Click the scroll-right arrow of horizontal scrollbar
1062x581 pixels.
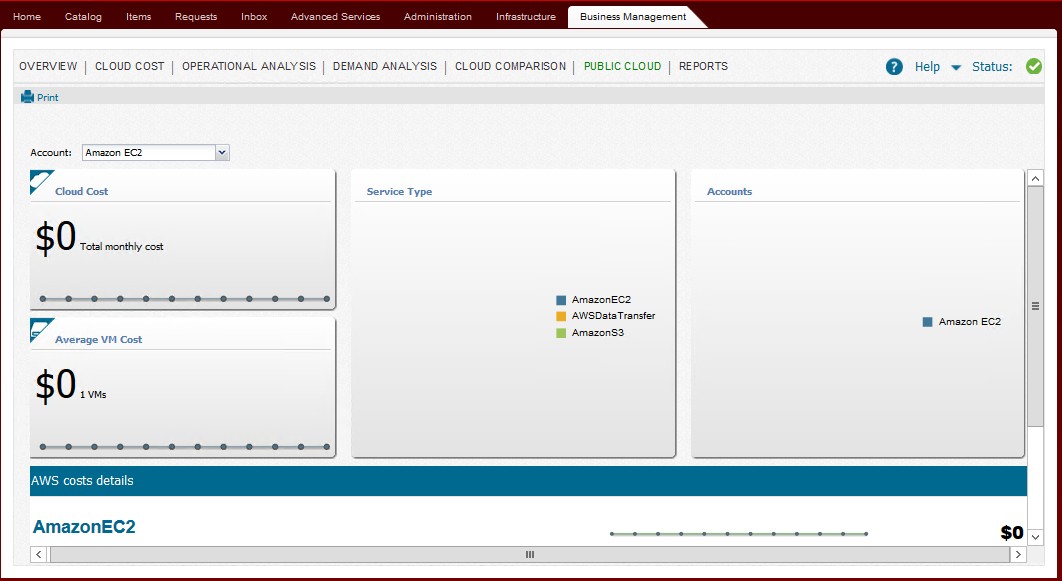click(x=1018, y=554)
